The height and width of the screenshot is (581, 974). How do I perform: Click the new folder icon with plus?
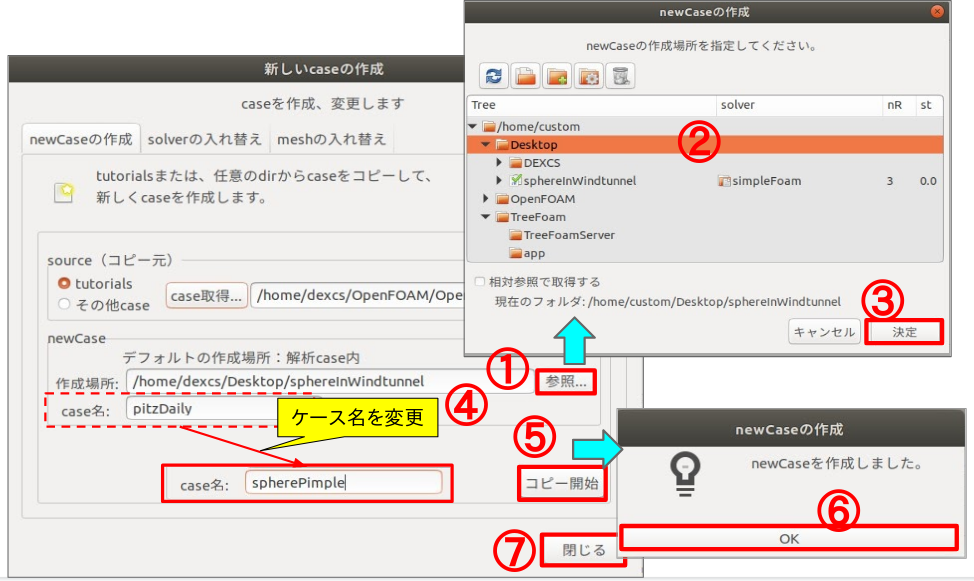click(x=557, y=76)
